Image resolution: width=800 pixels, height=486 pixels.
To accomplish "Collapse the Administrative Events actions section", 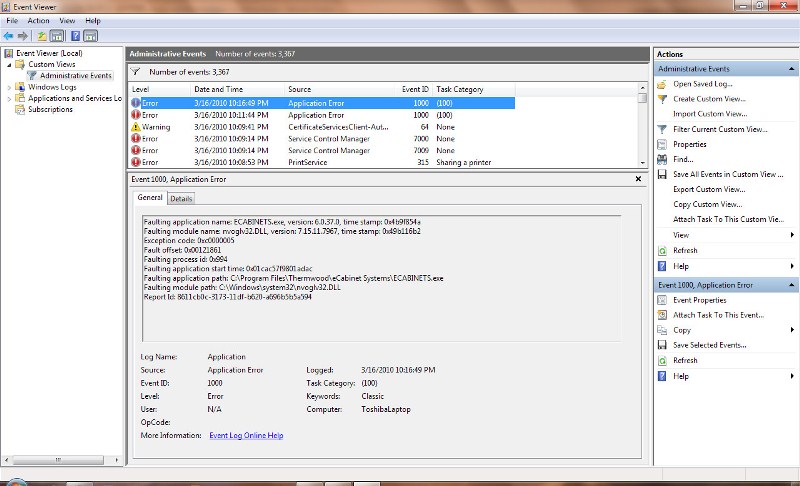I will [x=791, y=69].
